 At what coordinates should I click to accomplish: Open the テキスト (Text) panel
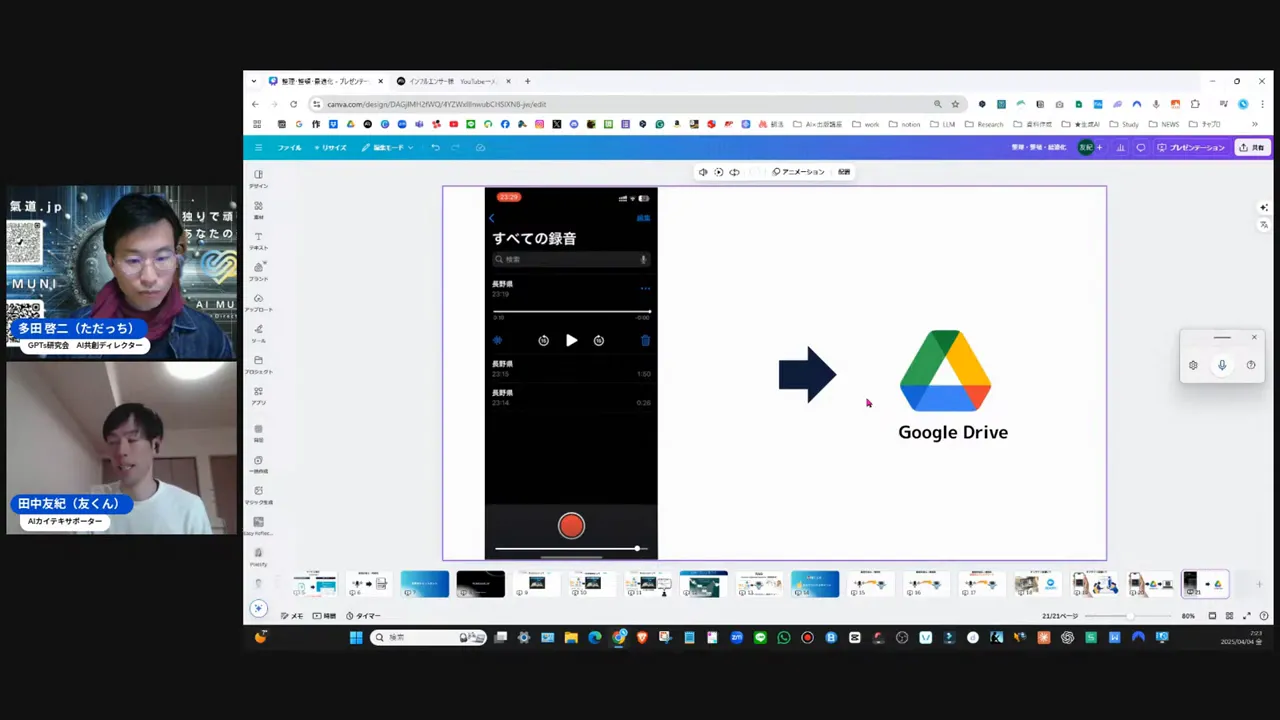258,240
